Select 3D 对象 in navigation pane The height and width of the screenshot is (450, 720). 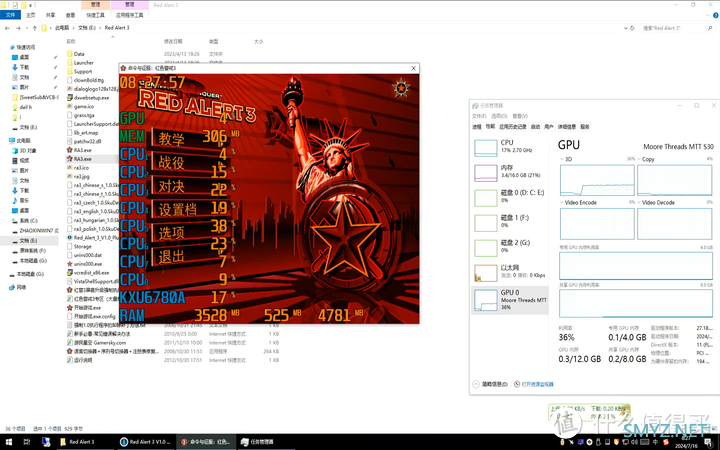[28, 151]
